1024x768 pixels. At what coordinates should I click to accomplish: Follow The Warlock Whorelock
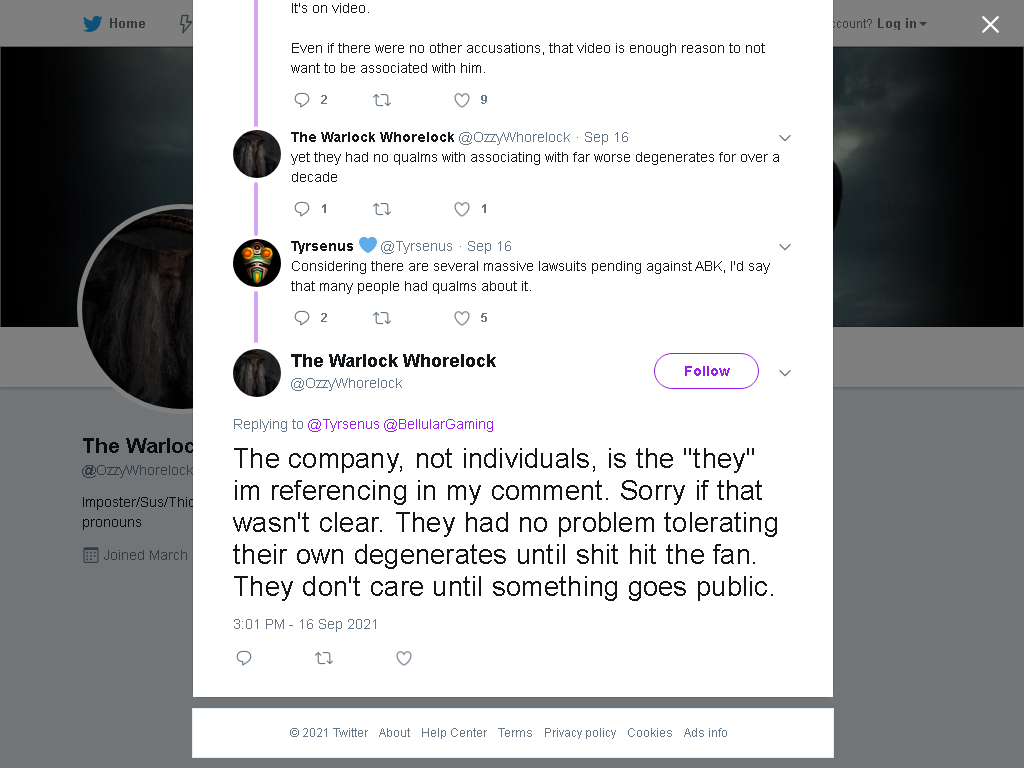pyautogui.click(x=706, y=371)
